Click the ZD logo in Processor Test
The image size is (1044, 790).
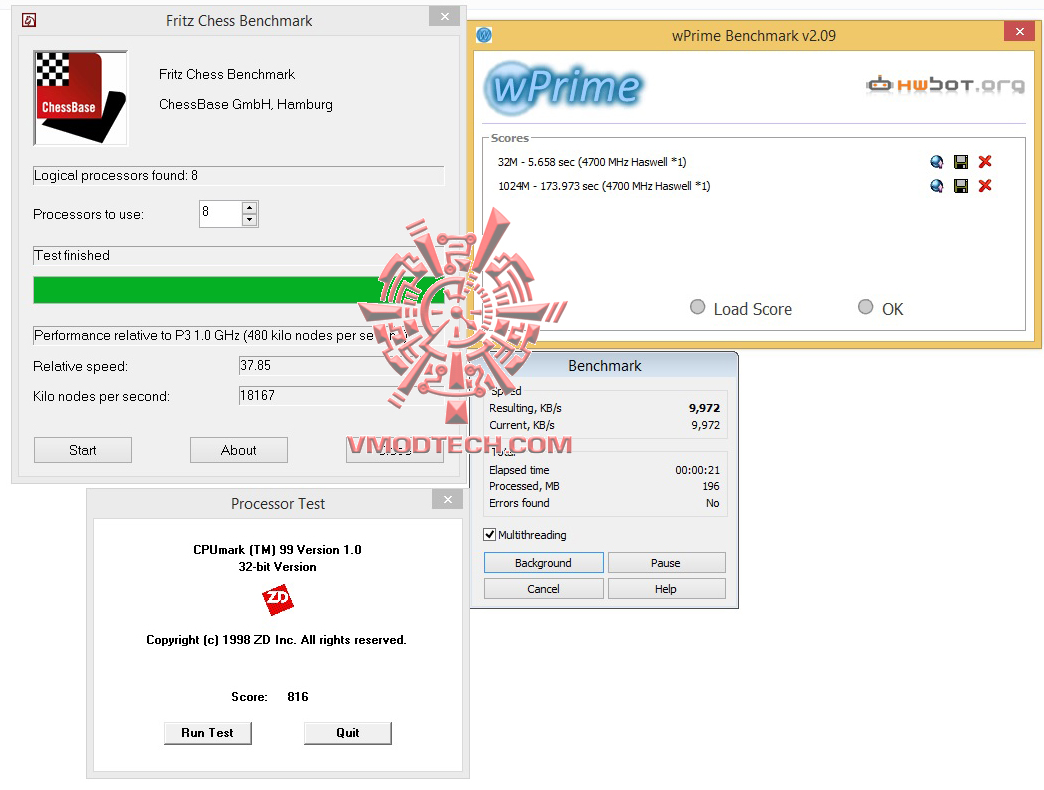click(278, 599)
